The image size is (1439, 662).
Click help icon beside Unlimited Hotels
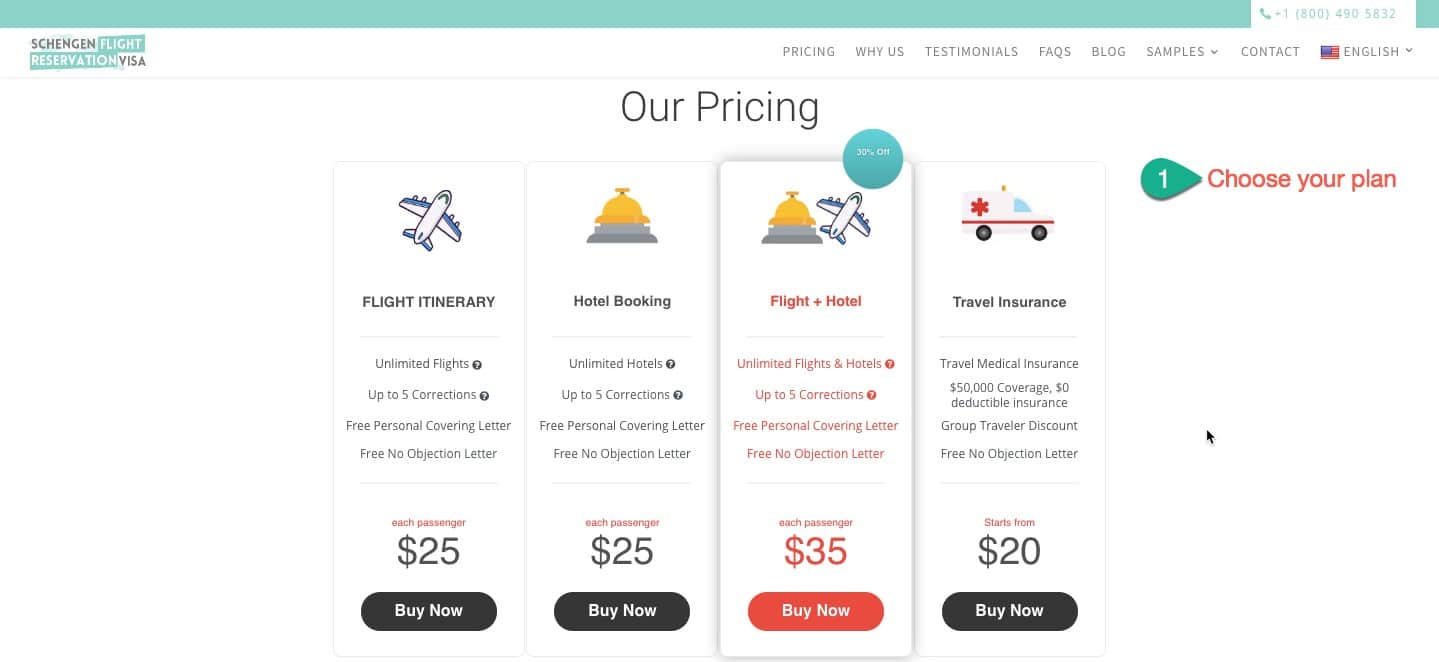[670, 365]
